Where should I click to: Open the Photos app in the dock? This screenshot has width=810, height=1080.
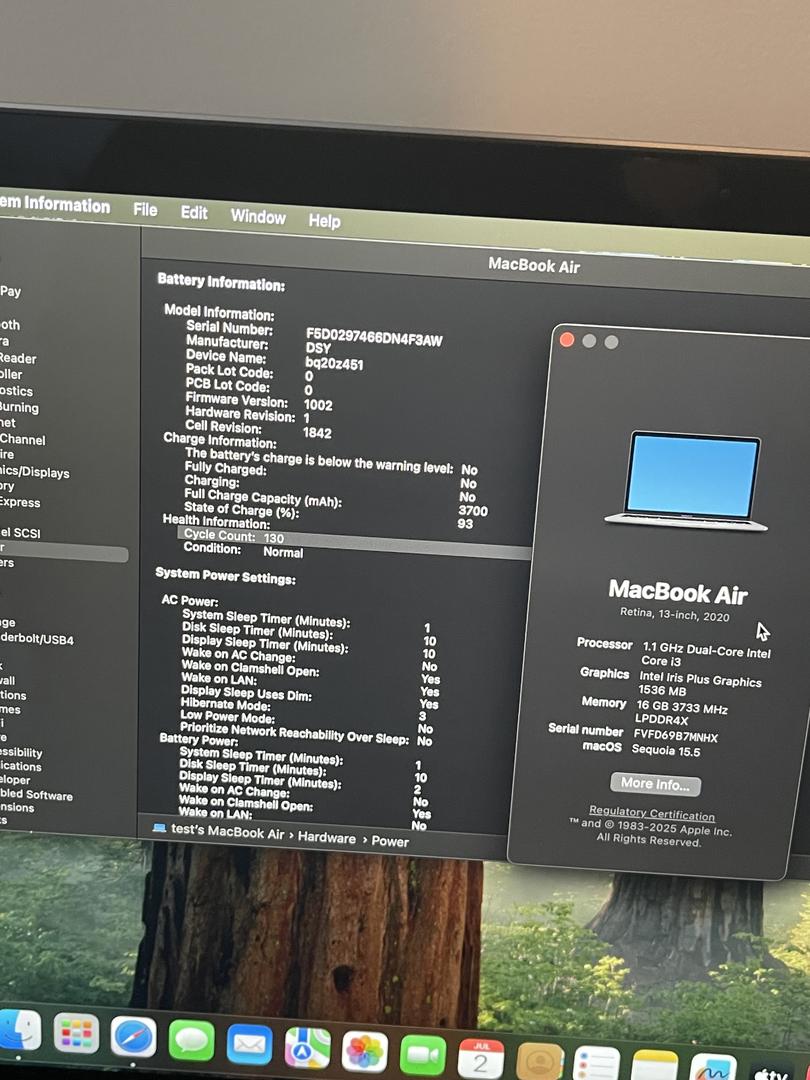(x=365, y=1052)
